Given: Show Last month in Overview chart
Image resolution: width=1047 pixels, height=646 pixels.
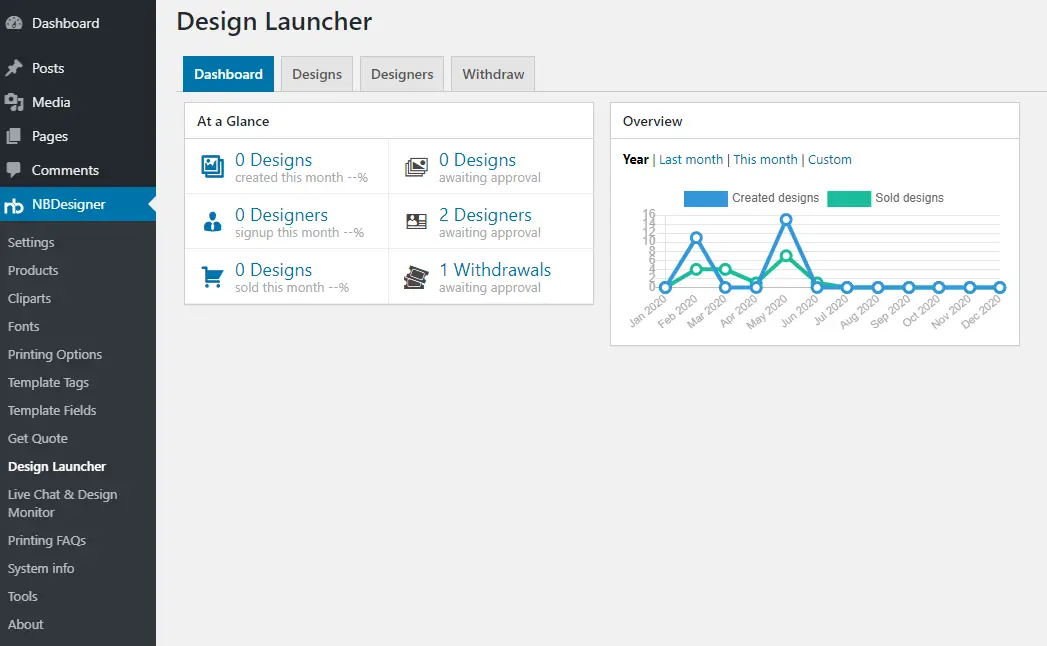Looking at the screenshot, I should (x=690, y=160).
